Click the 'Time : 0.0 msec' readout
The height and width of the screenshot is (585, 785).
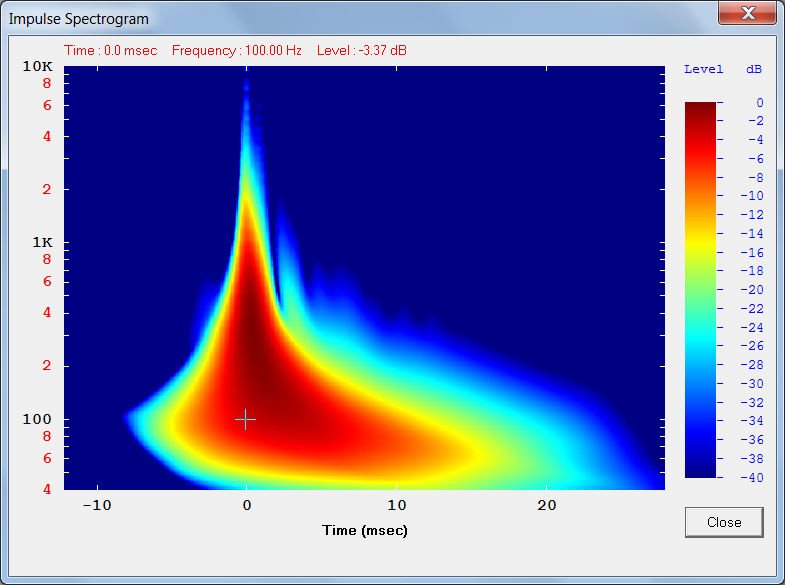(x=111, y=51)
